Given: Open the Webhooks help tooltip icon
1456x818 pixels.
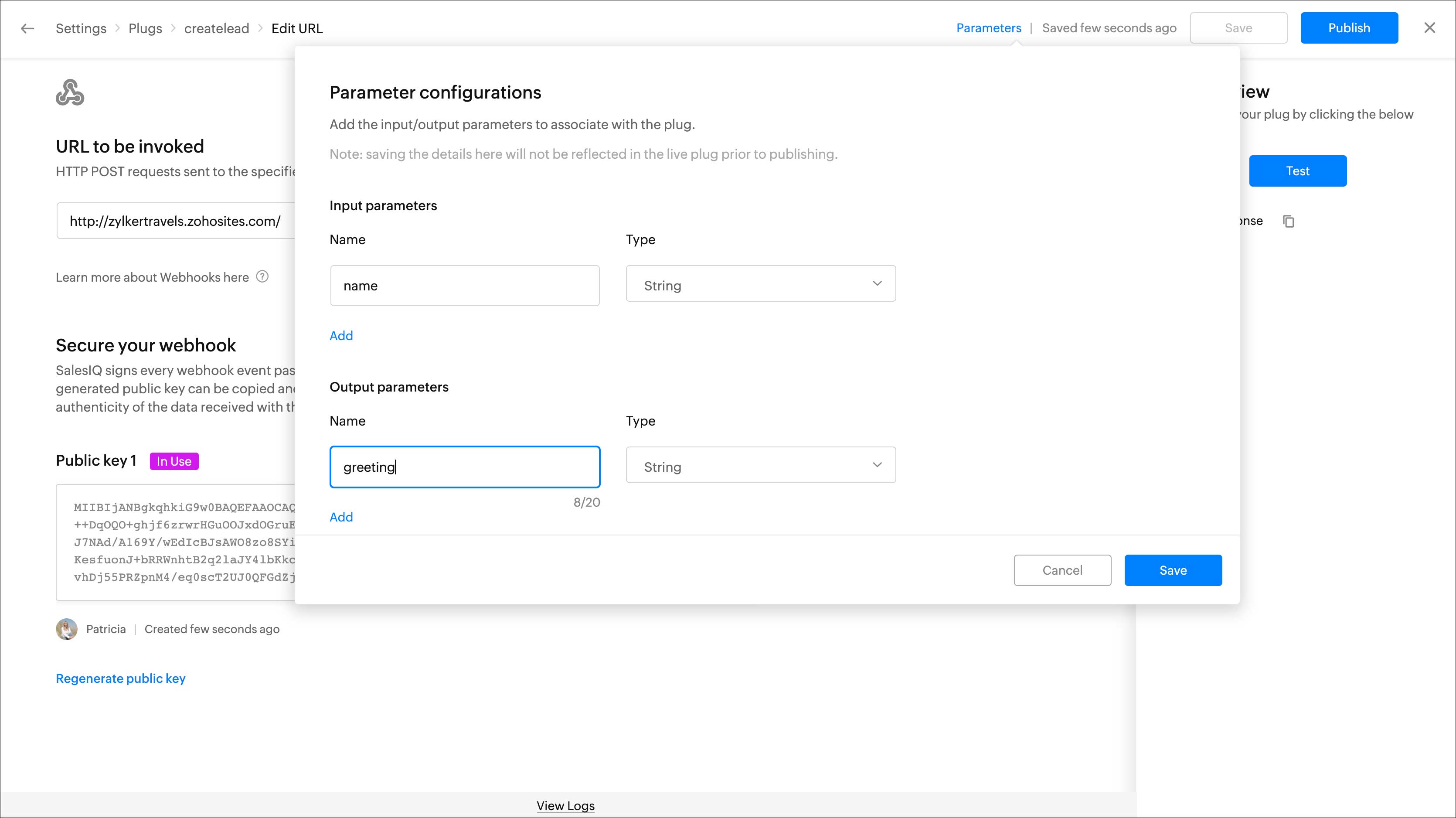Looking at the screenshot, I should [262, 276].
